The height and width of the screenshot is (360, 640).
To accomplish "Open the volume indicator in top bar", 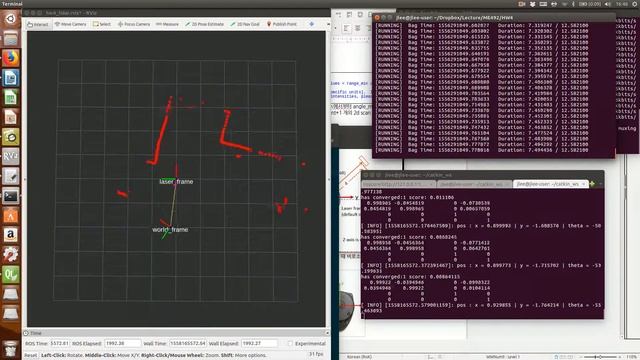I will (608, 4).
